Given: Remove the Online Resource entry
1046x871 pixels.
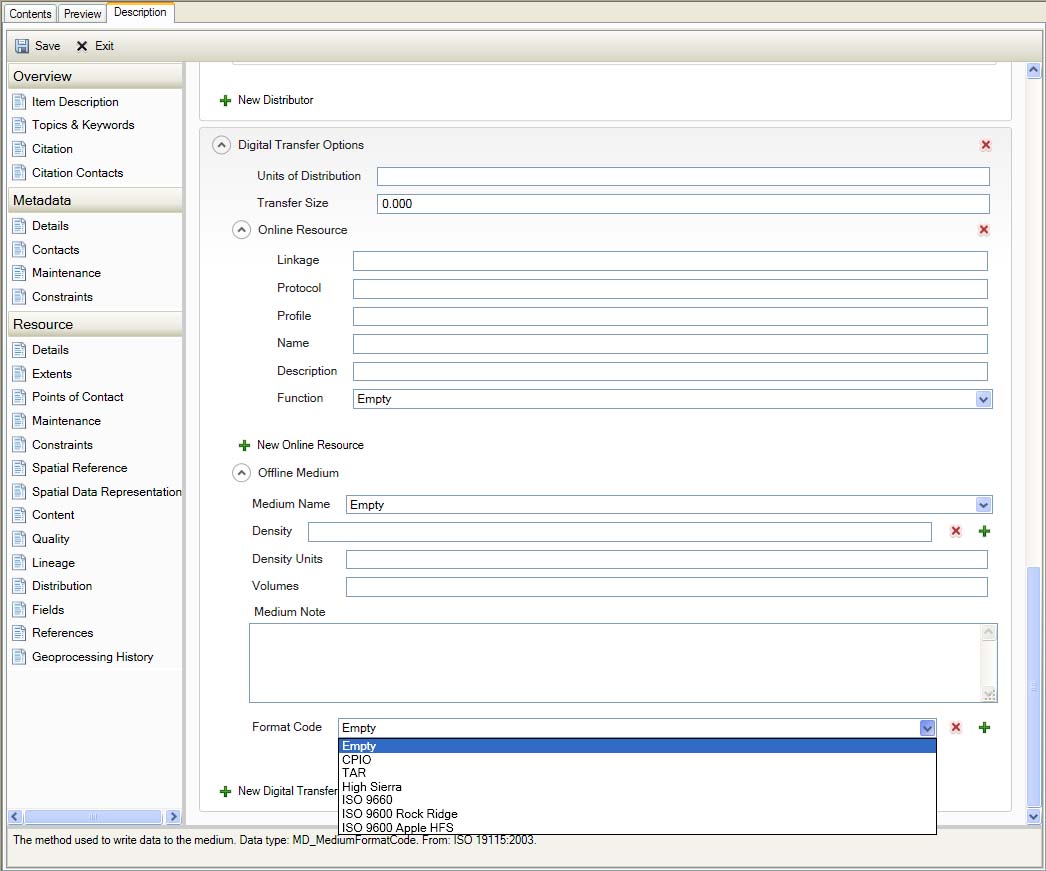Looking at the screenshot, I should [983, 229].
